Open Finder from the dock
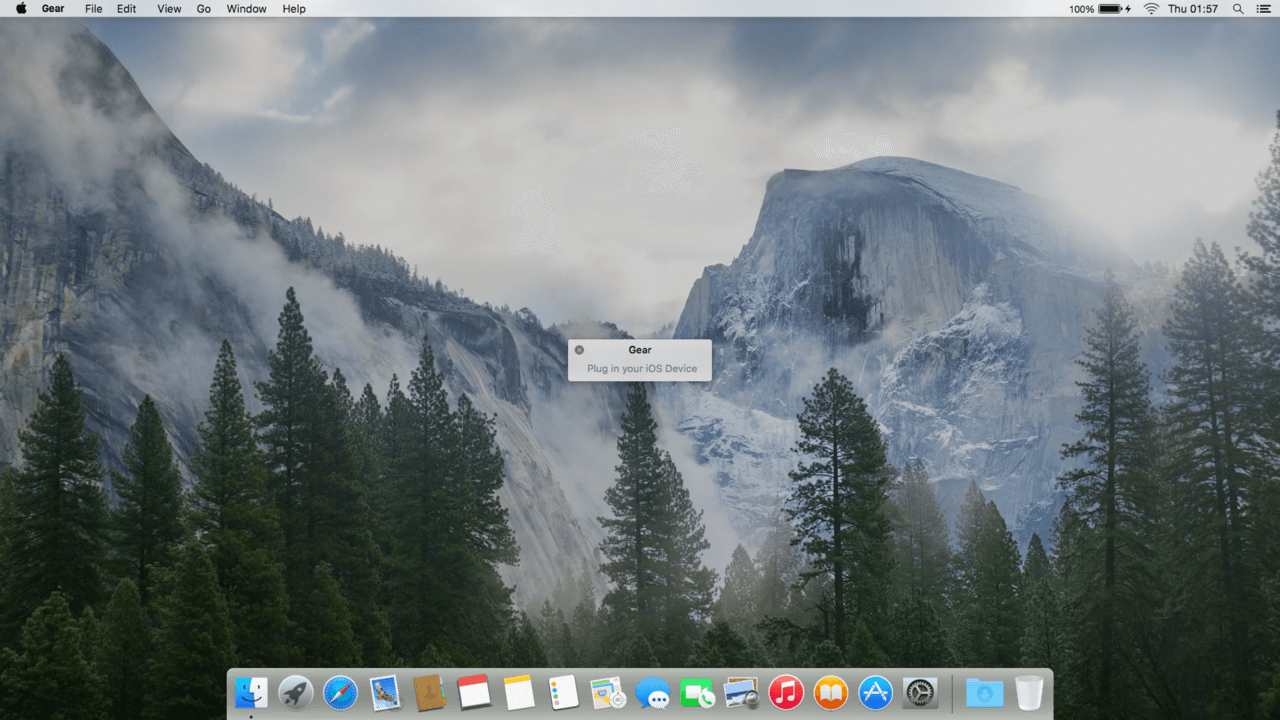Screen dimensions: 1280x720 point(251,692)
